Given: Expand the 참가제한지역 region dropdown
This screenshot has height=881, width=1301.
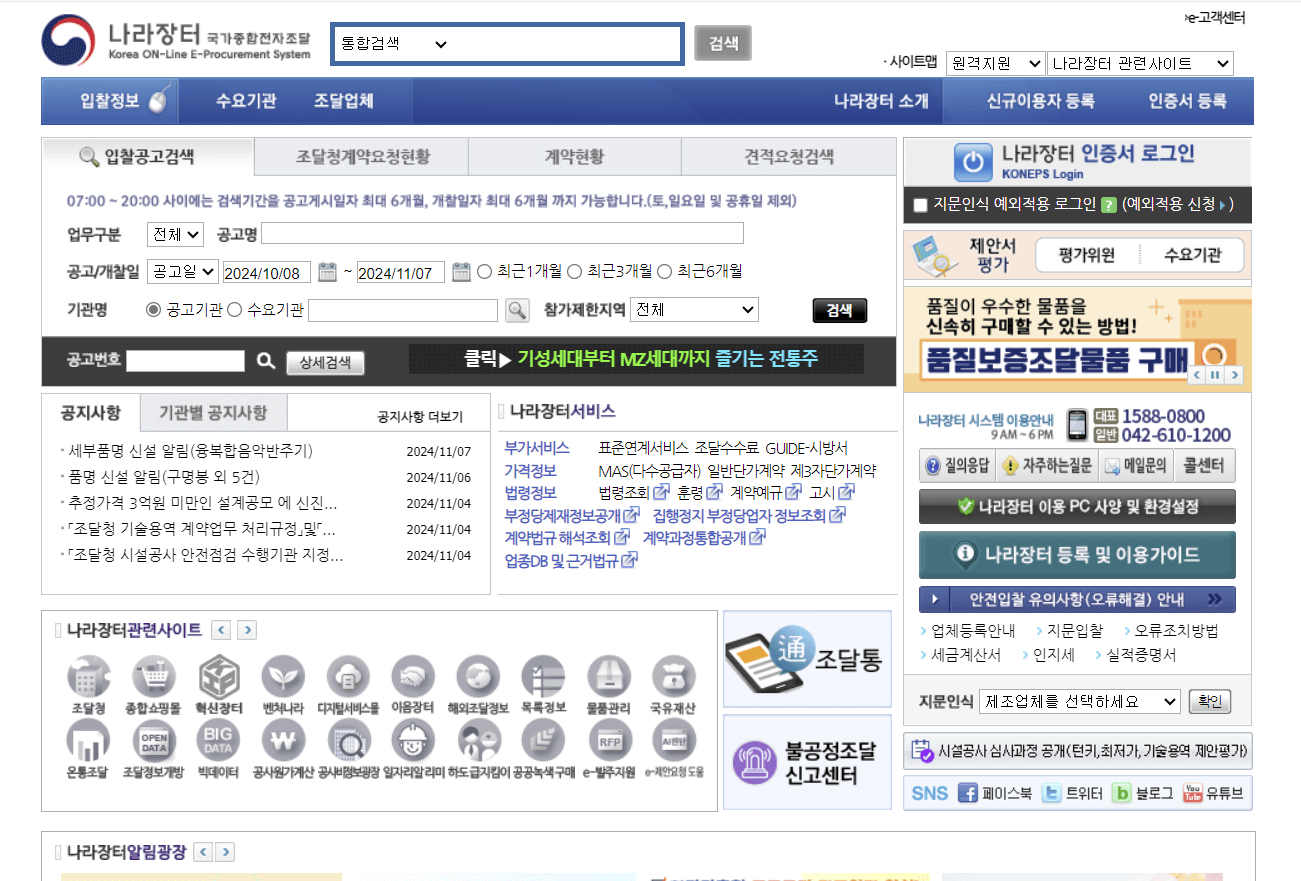Looking at the screenshot, I should pos(694,309).
